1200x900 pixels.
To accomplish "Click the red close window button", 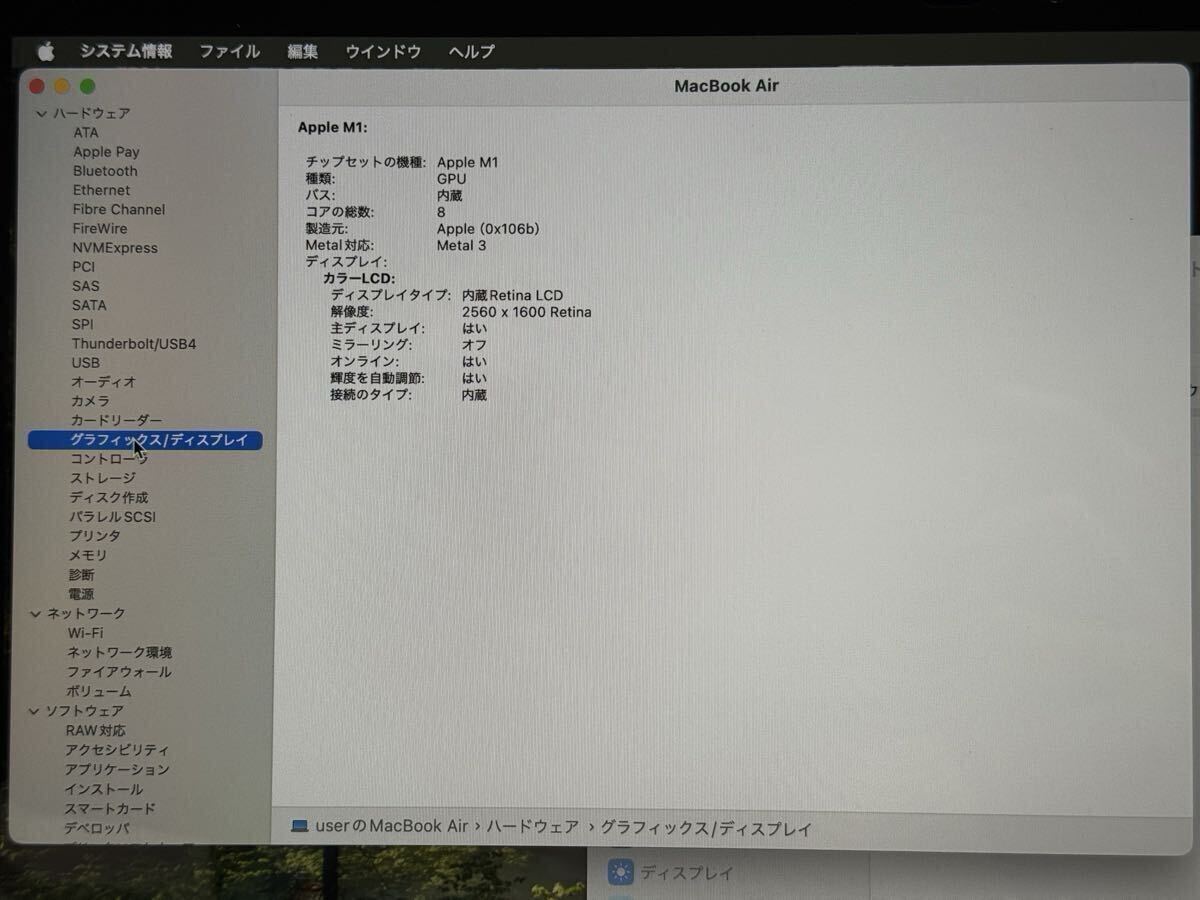I will (37, 87).
